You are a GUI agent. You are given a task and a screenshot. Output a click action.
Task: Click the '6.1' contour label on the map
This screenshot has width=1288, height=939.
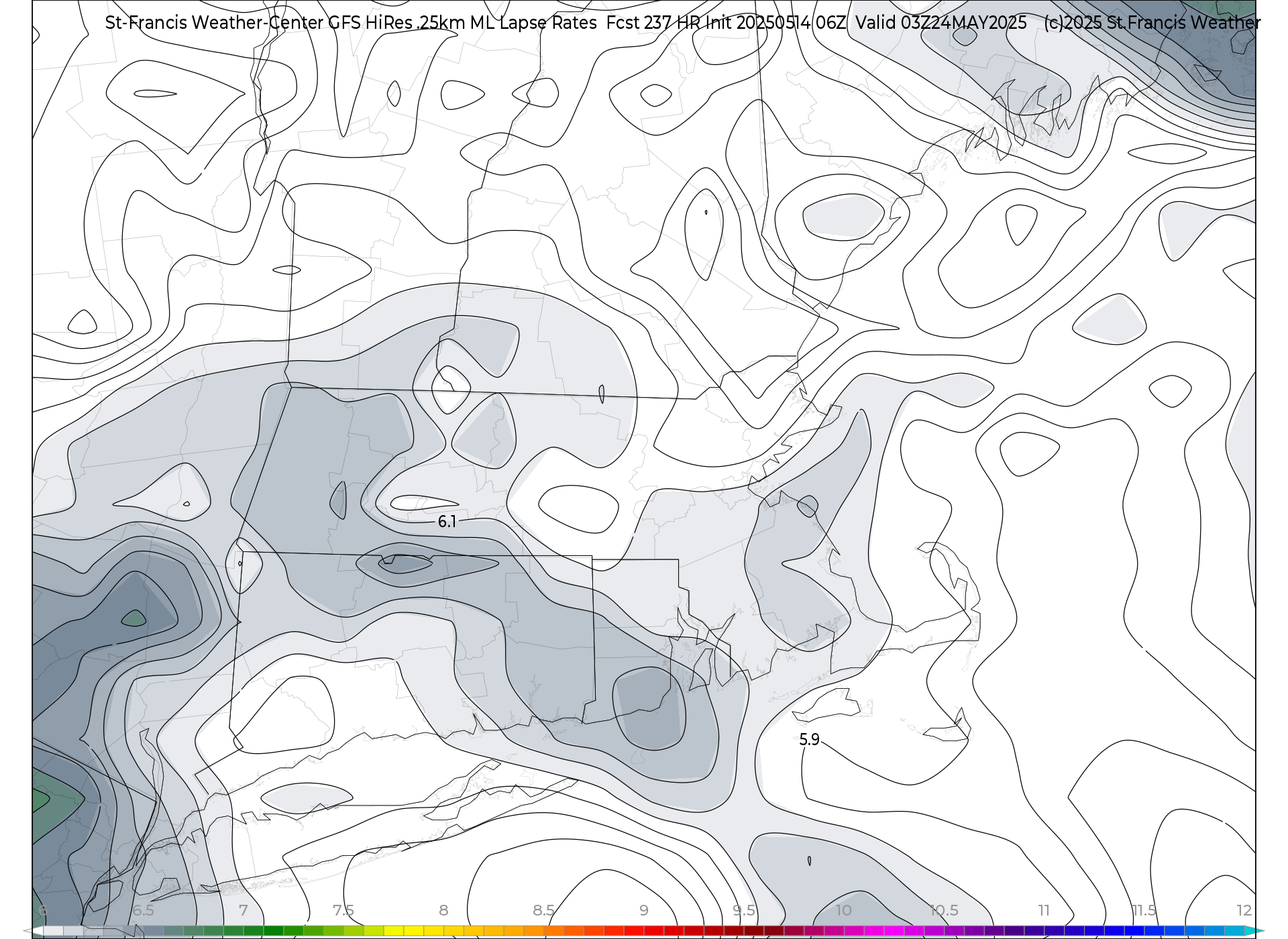tap(447, 522)
